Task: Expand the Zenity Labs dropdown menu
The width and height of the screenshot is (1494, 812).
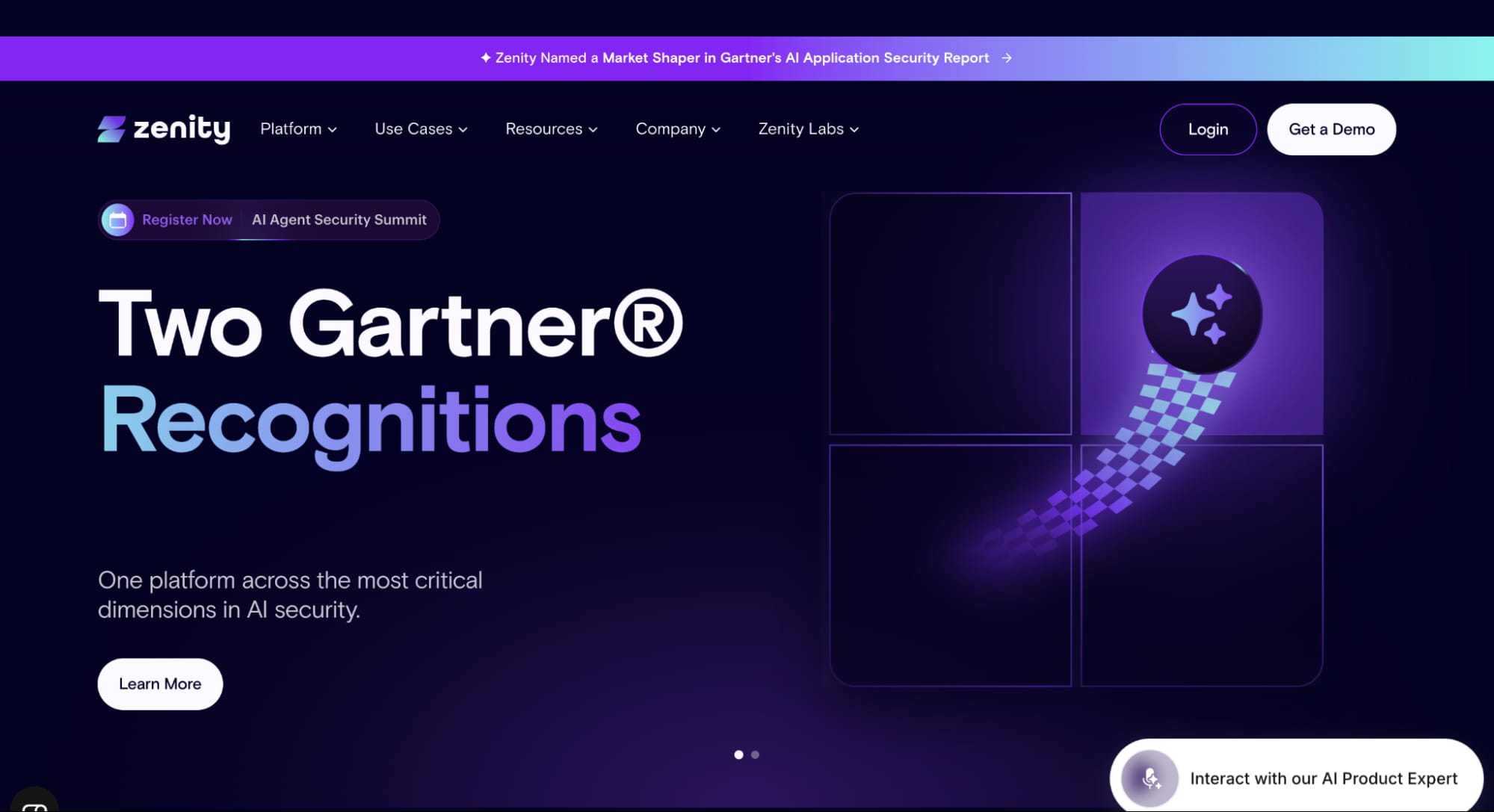Action: click(809, 129)
